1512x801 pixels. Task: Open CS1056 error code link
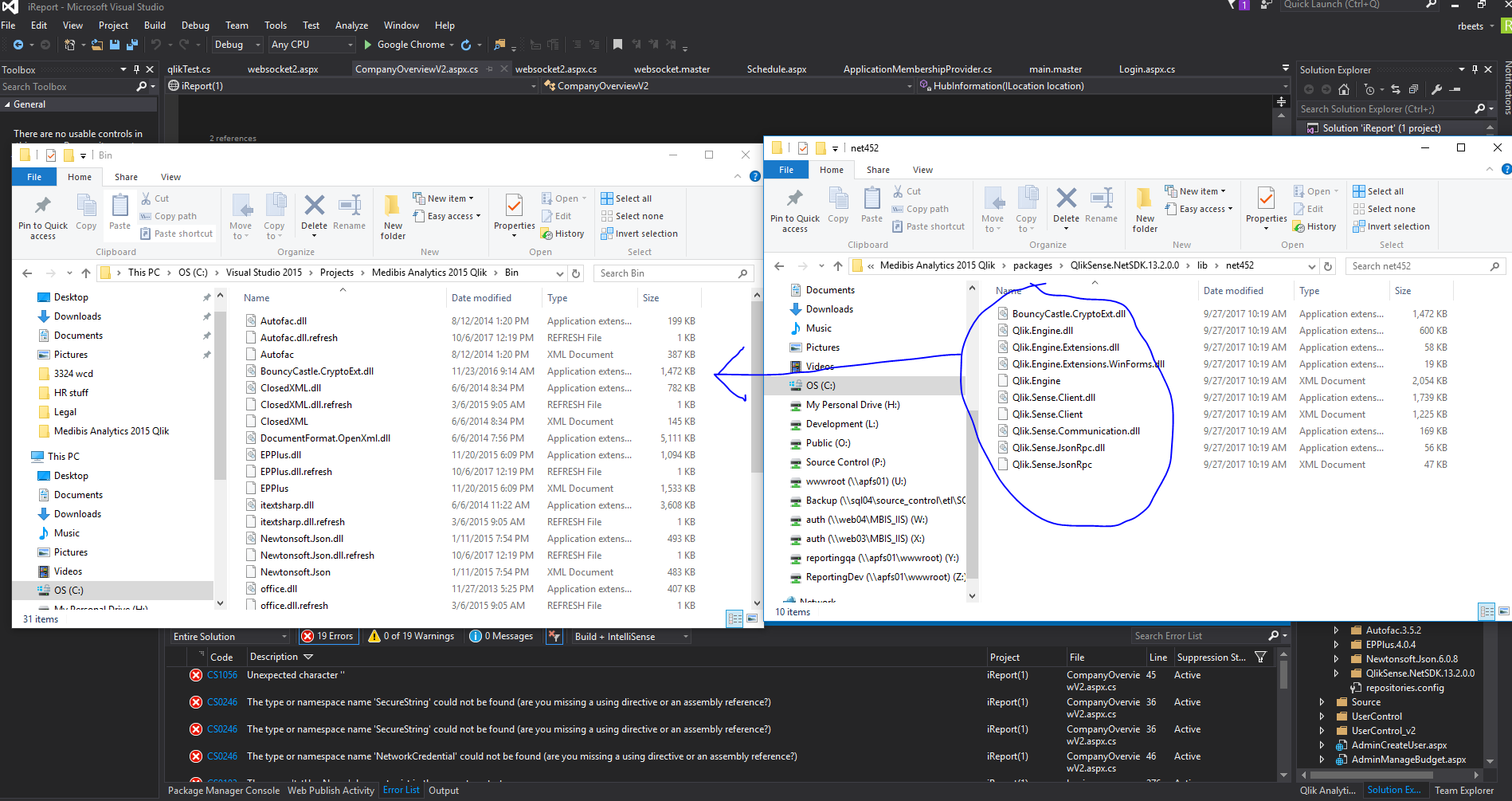222,675
